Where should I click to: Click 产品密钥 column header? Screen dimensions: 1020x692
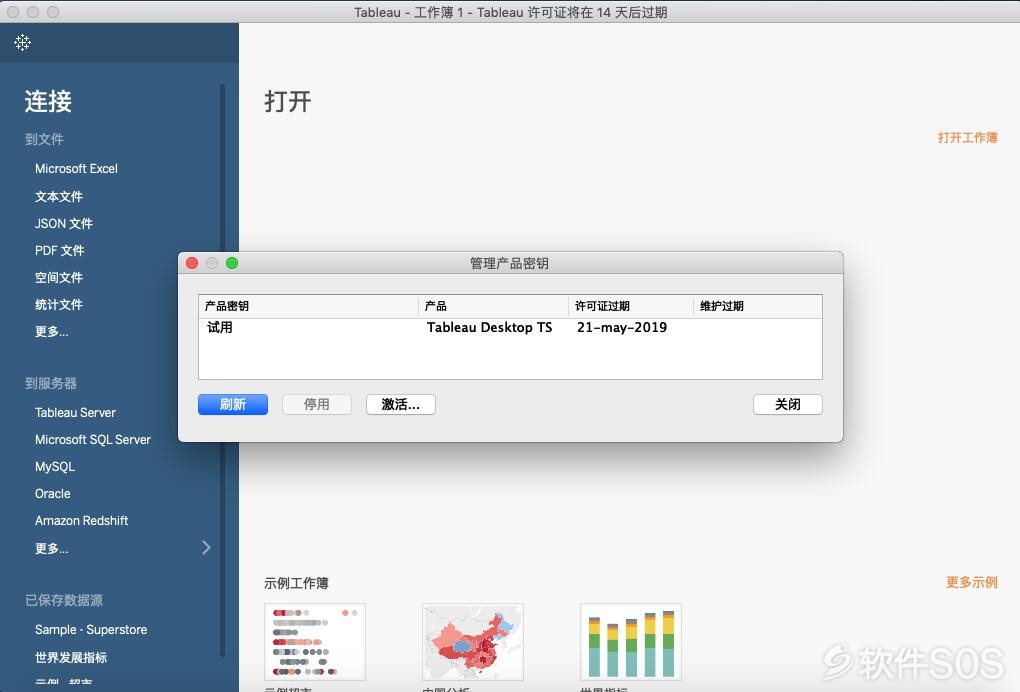click(308, 306)
